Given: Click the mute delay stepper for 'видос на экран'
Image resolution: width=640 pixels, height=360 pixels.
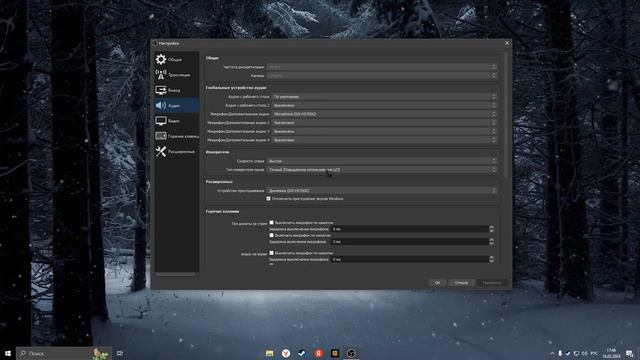Looking at the screenshot, I should point(491,259).
